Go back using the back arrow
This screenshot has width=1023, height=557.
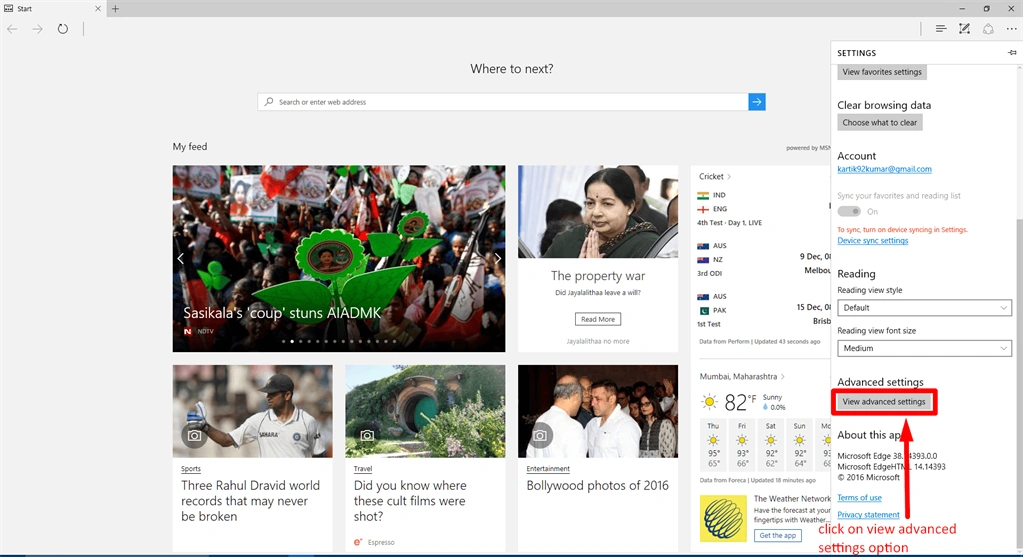(12, 29)
